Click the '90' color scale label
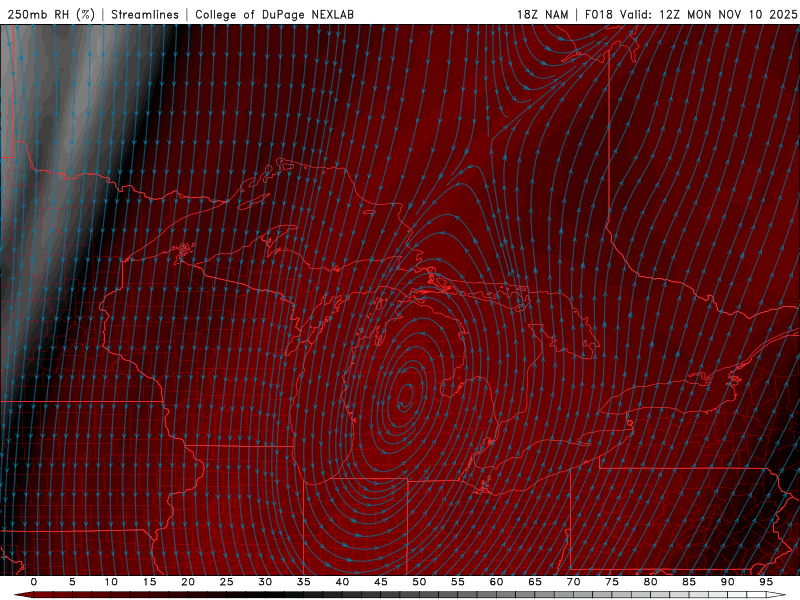The image size is (800, 600). pos(727,582)
